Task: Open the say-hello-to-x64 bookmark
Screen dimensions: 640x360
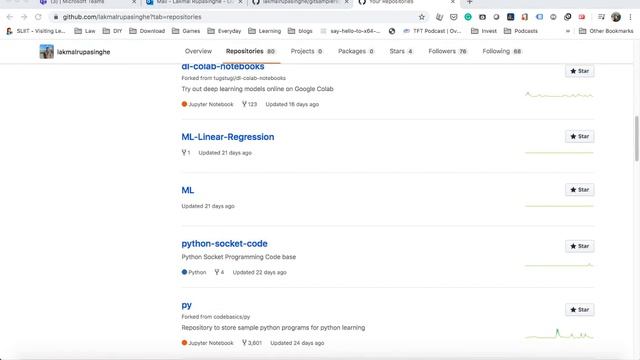Action: 350,31
